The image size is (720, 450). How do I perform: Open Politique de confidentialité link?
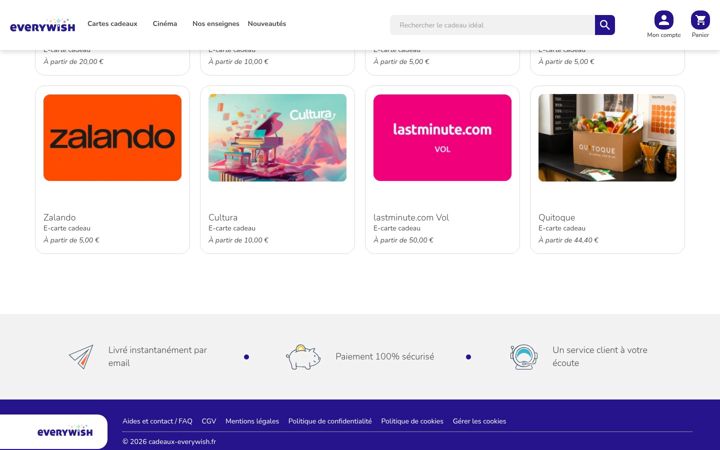[330, 421]
